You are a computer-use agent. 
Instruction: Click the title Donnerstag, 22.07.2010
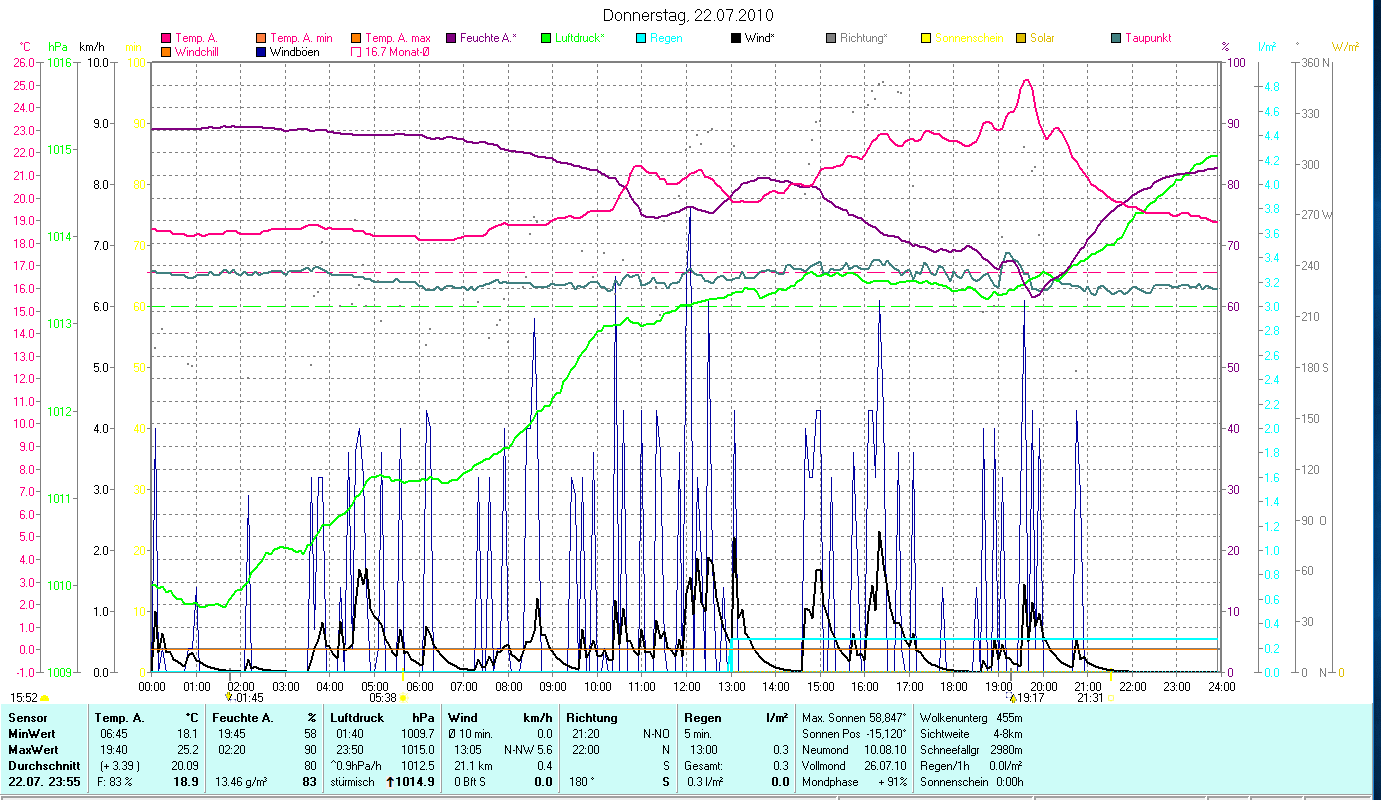pyautogui.click(x=689, y=16)
